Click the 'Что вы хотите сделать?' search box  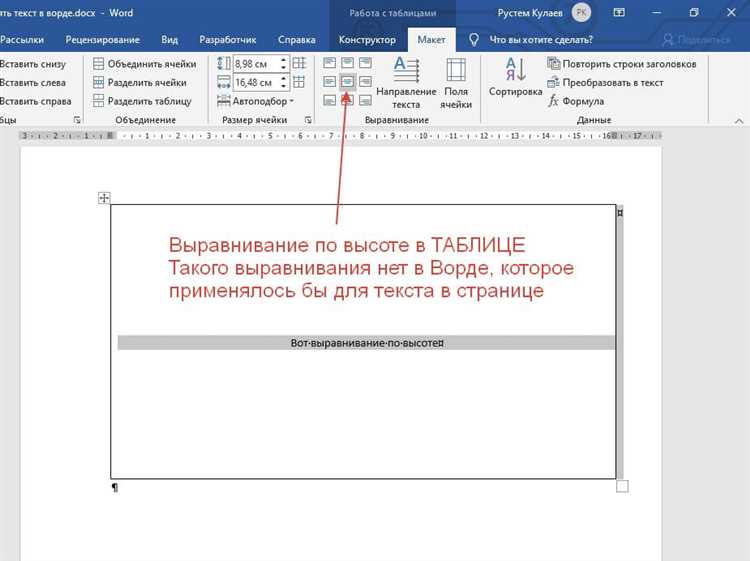(x=541, y=40)
